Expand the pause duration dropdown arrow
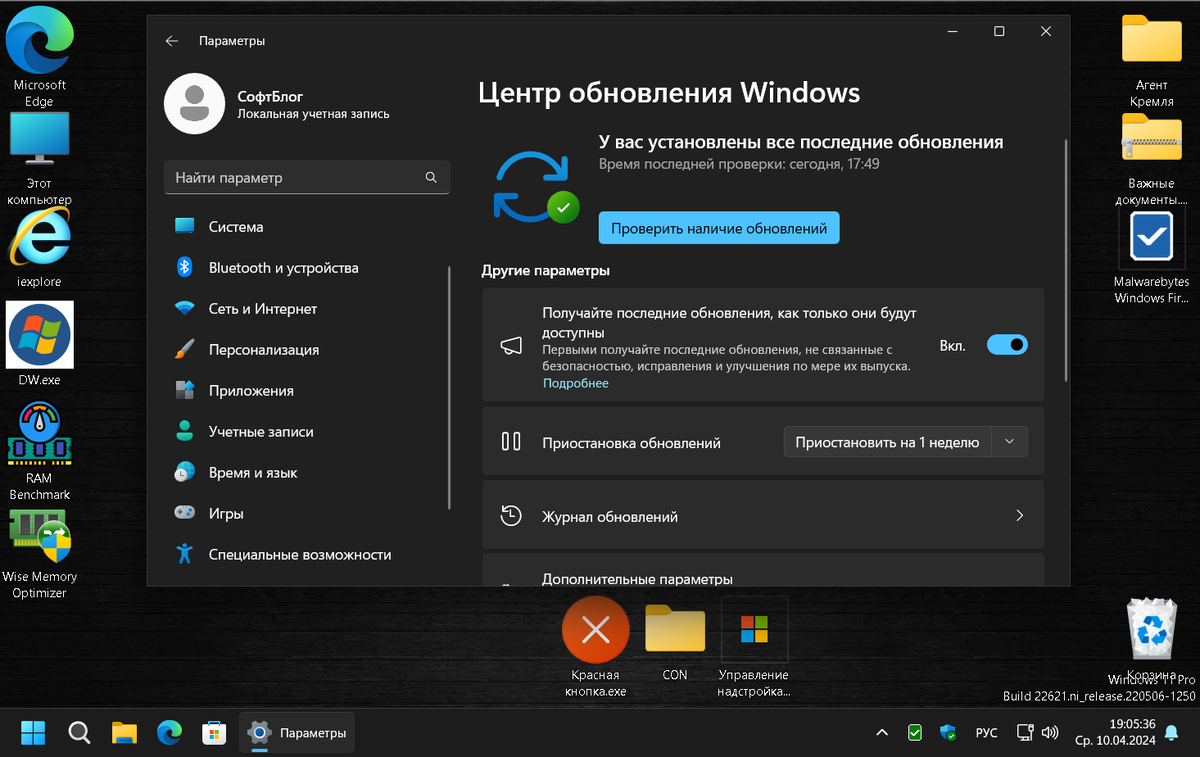This screenshot has height=757, width=1200. tap(1010, 442)
